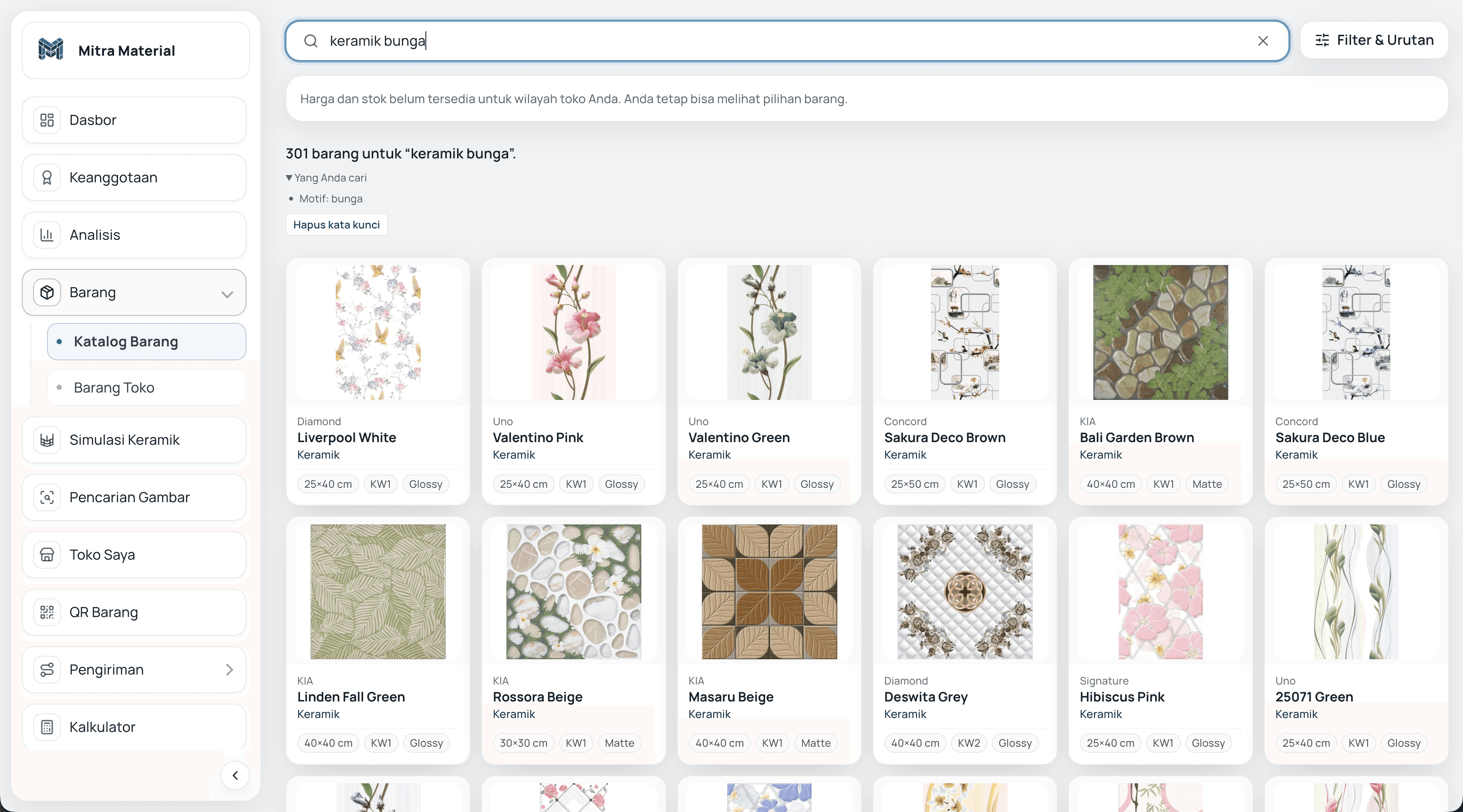Open Filter & Urutan options
The image size is (1463, 812).
[1374, 40]
